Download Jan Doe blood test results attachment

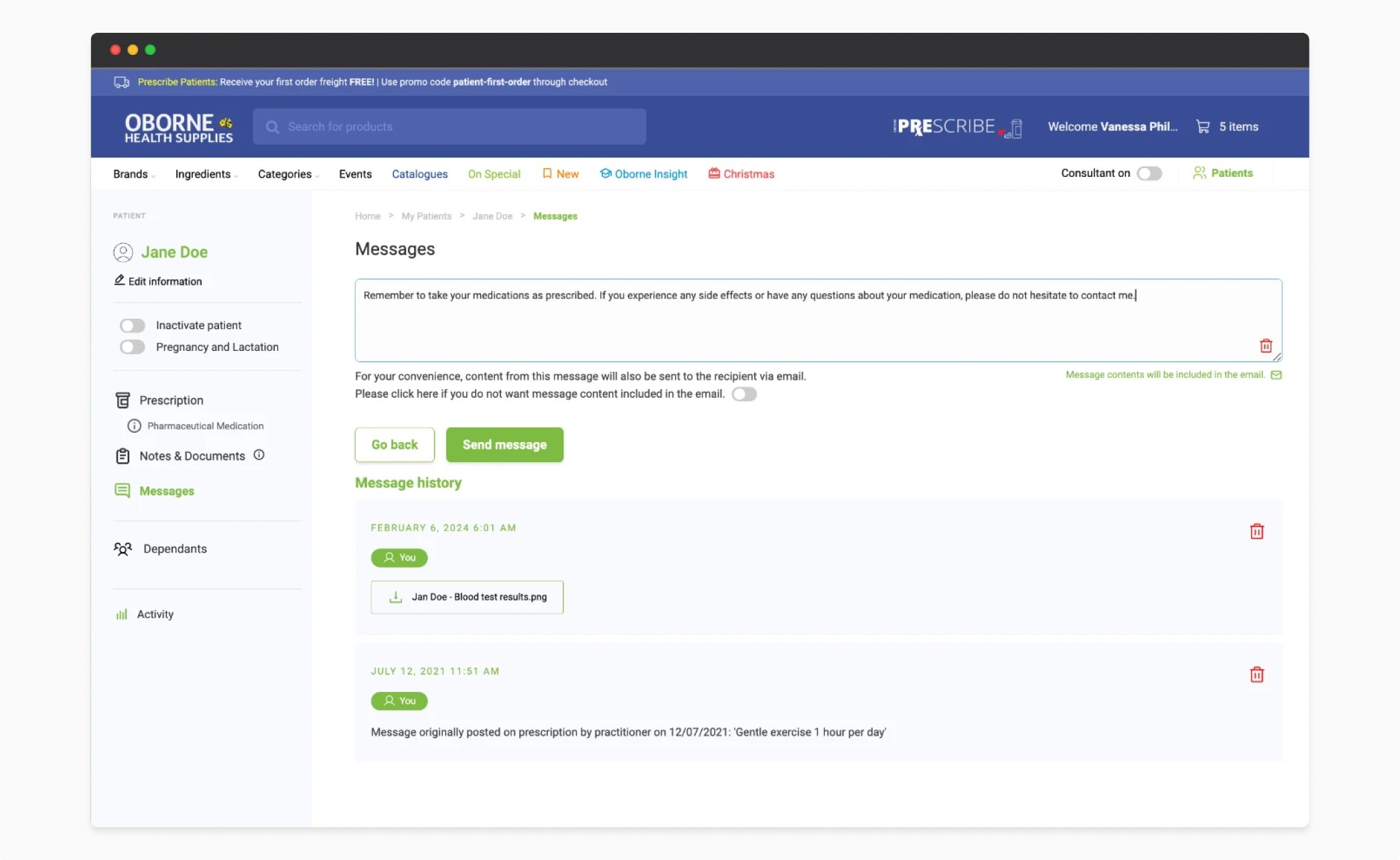tap(467, 597)
